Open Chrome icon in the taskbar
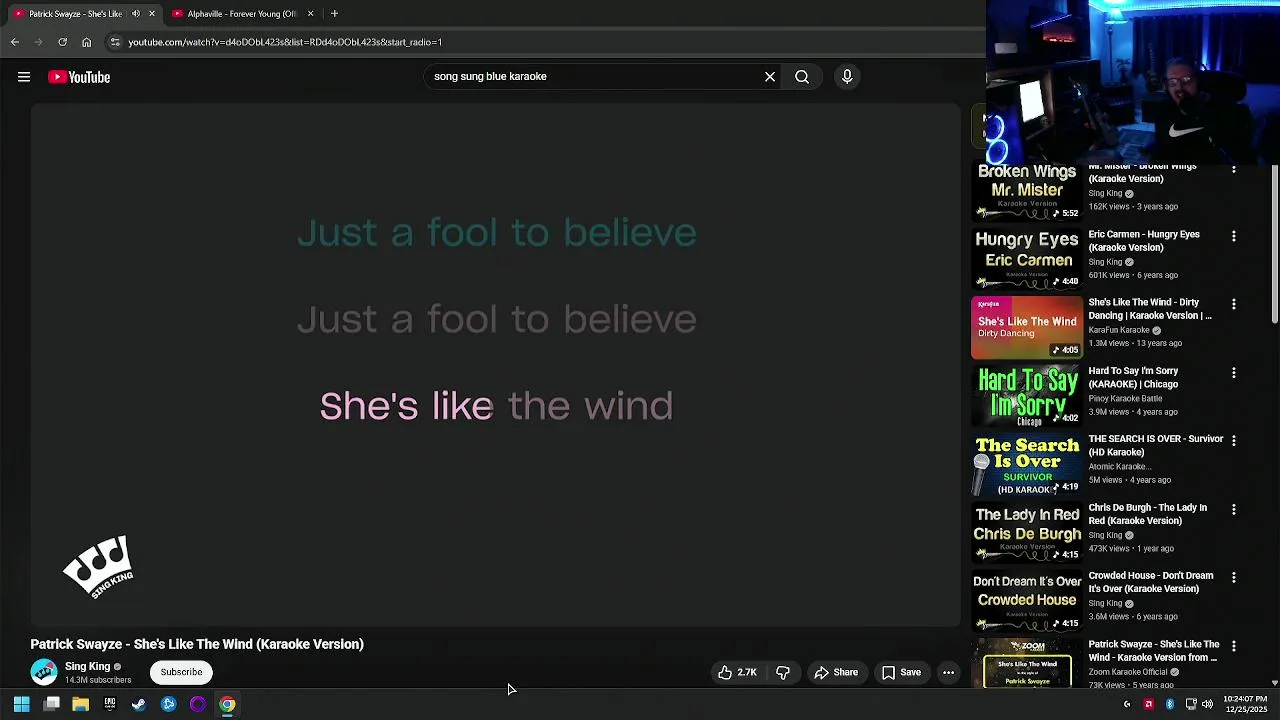Viewport: 1280px width, 720px height. [227, 704]
